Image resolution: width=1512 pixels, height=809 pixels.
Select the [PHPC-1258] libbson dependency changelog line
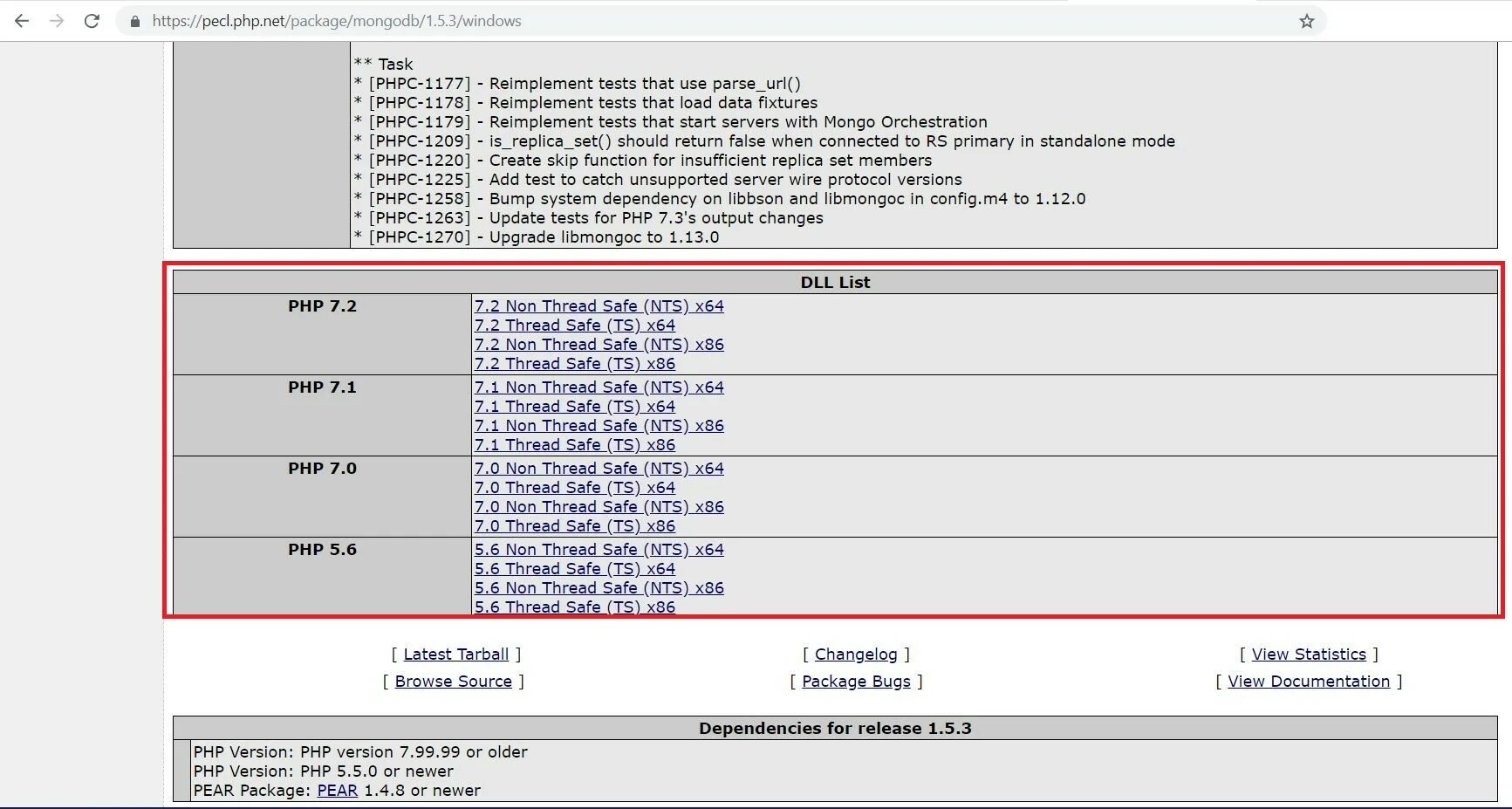[x=720, y=199]
